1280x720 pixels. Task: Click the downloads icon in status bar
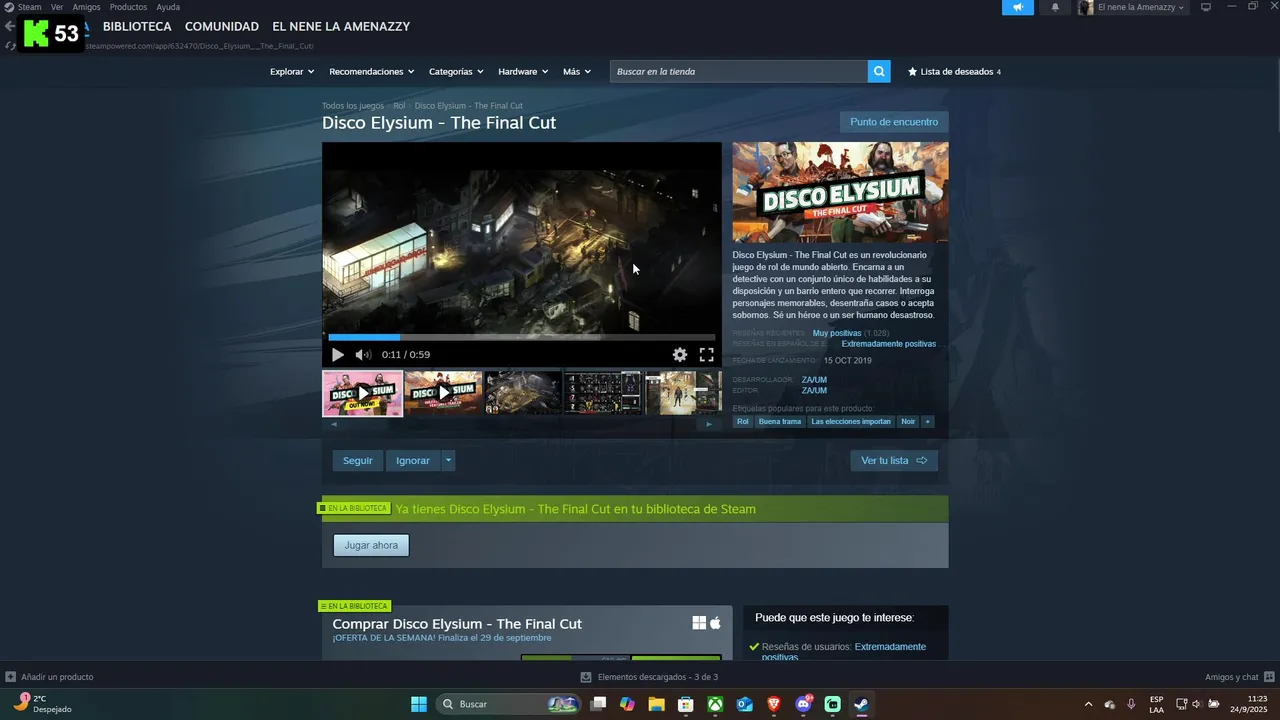(586, 677)
